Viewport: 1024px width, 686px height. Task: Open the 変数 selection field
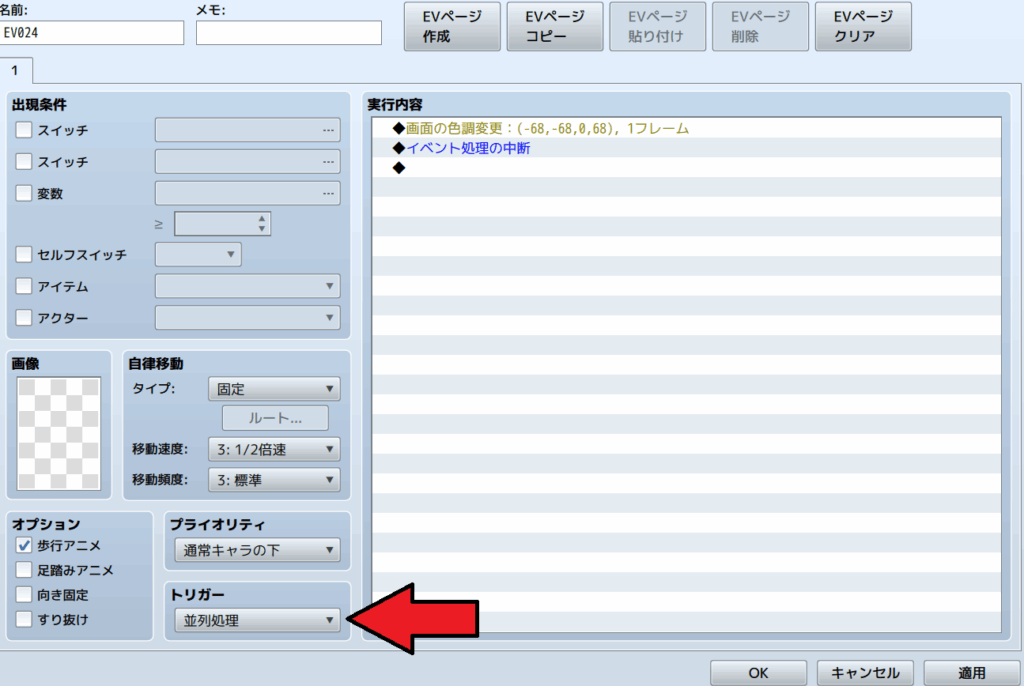(x=248, y=193)
